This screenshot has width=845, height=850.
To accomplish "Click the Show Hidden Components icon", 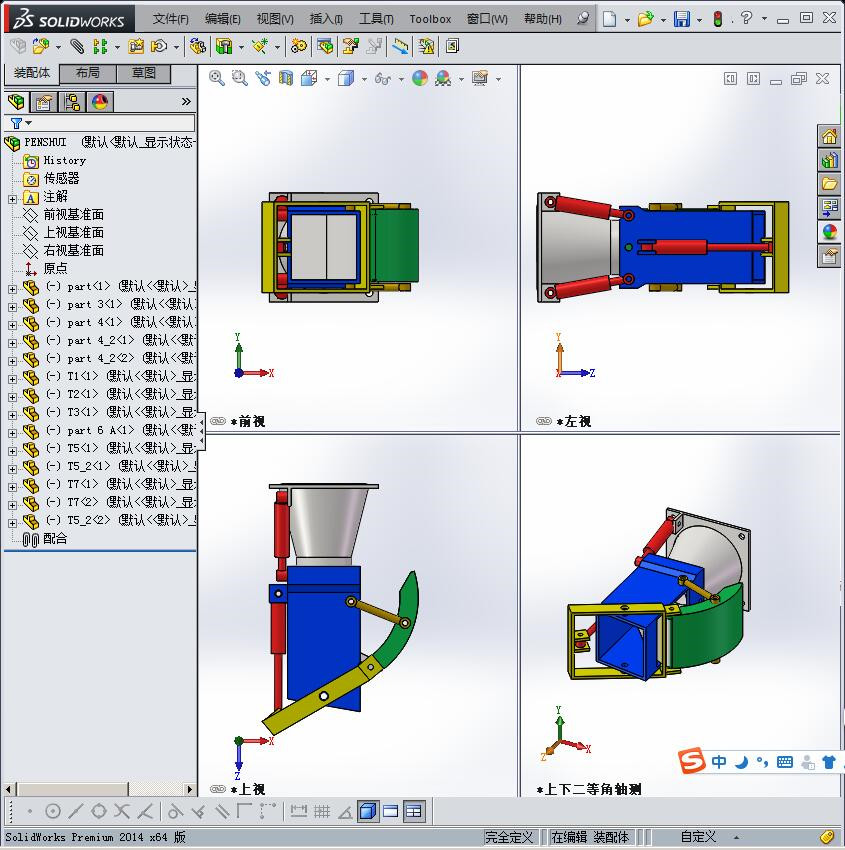I will [x=197, y=47].
